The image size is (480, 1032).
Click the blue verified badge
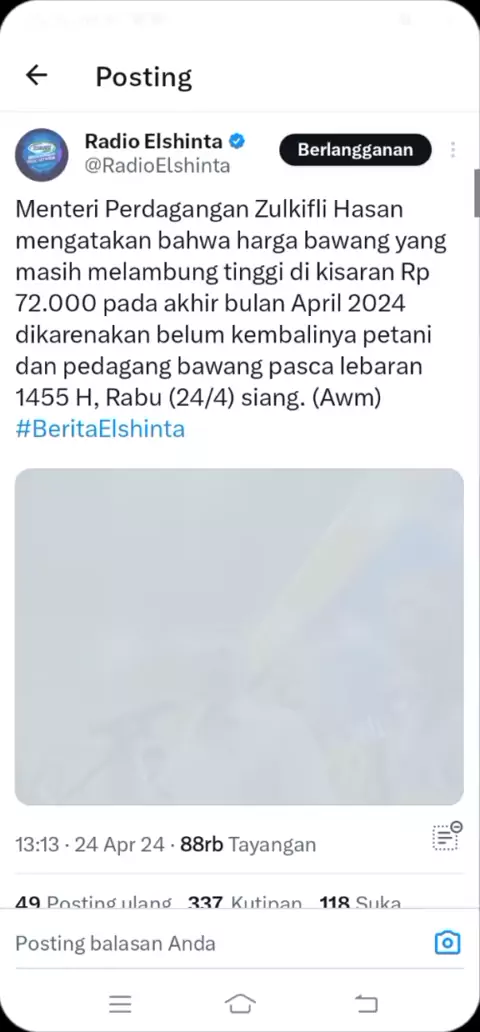[x=236, y=140]
